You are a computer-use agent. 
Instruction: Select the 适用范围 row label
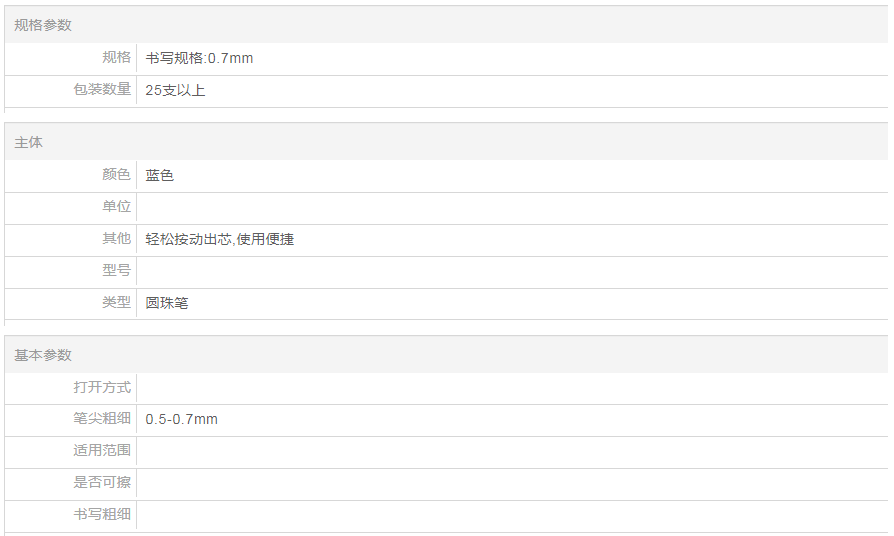(x=102, y=451)
